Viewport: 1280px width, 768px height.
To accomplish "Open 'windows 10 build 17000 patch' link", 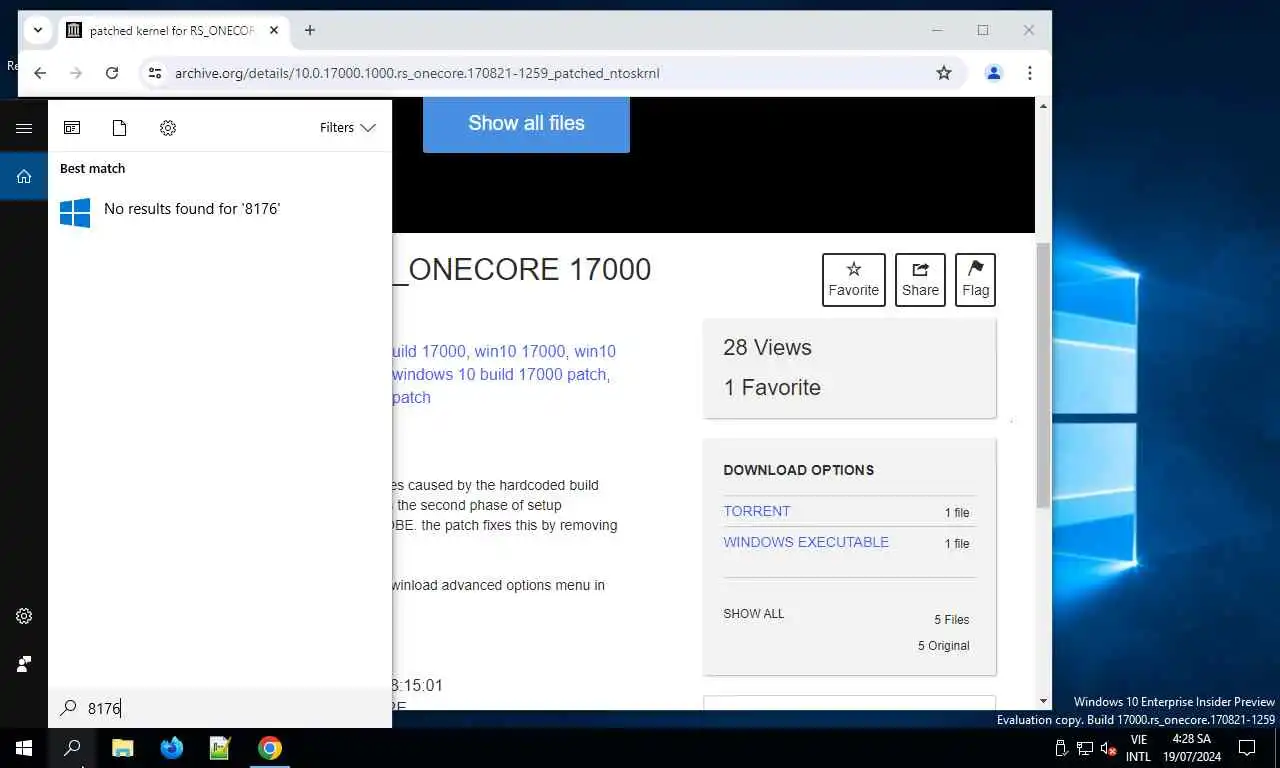I will pos(500,374).
